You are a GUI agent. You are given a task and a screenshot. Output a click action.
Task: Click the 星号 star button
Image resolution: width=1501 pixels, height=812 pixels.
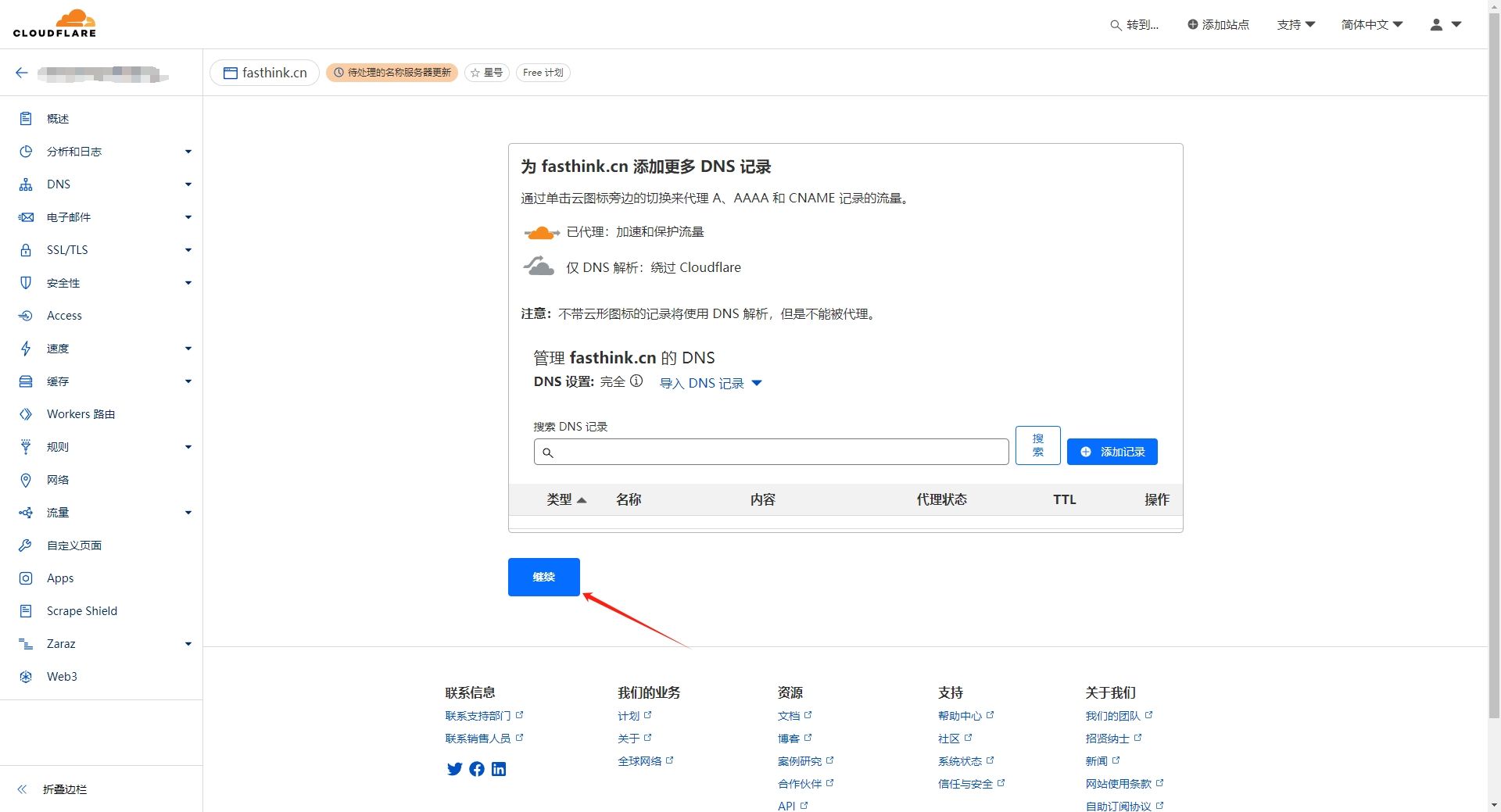tap(487, 73)
